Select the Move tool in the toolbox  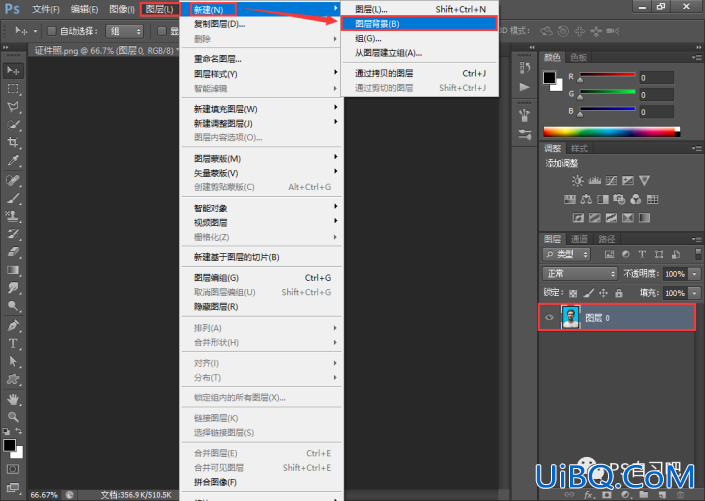13,71
